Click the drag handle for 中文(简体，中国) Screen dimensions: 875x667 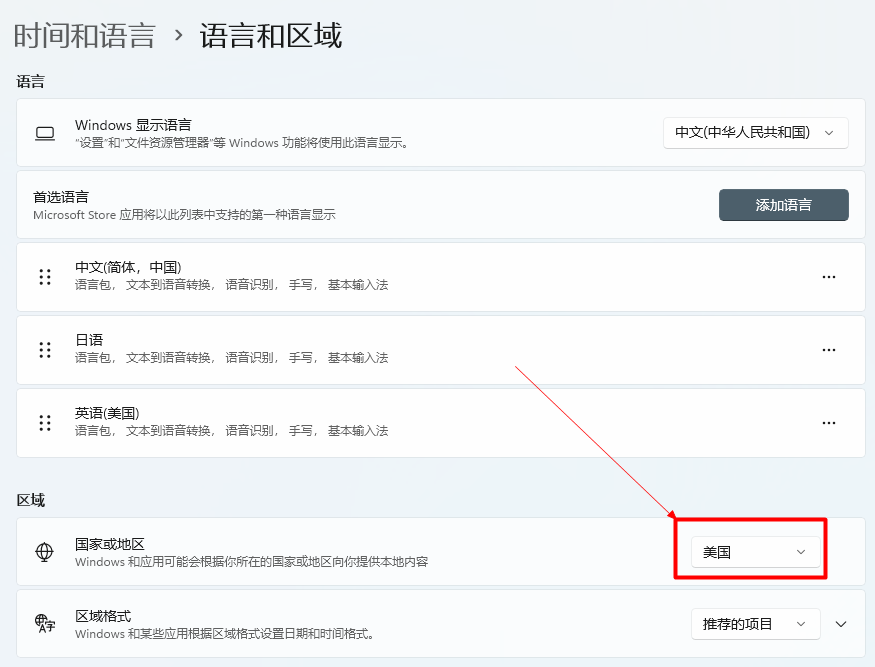[44, 277]
